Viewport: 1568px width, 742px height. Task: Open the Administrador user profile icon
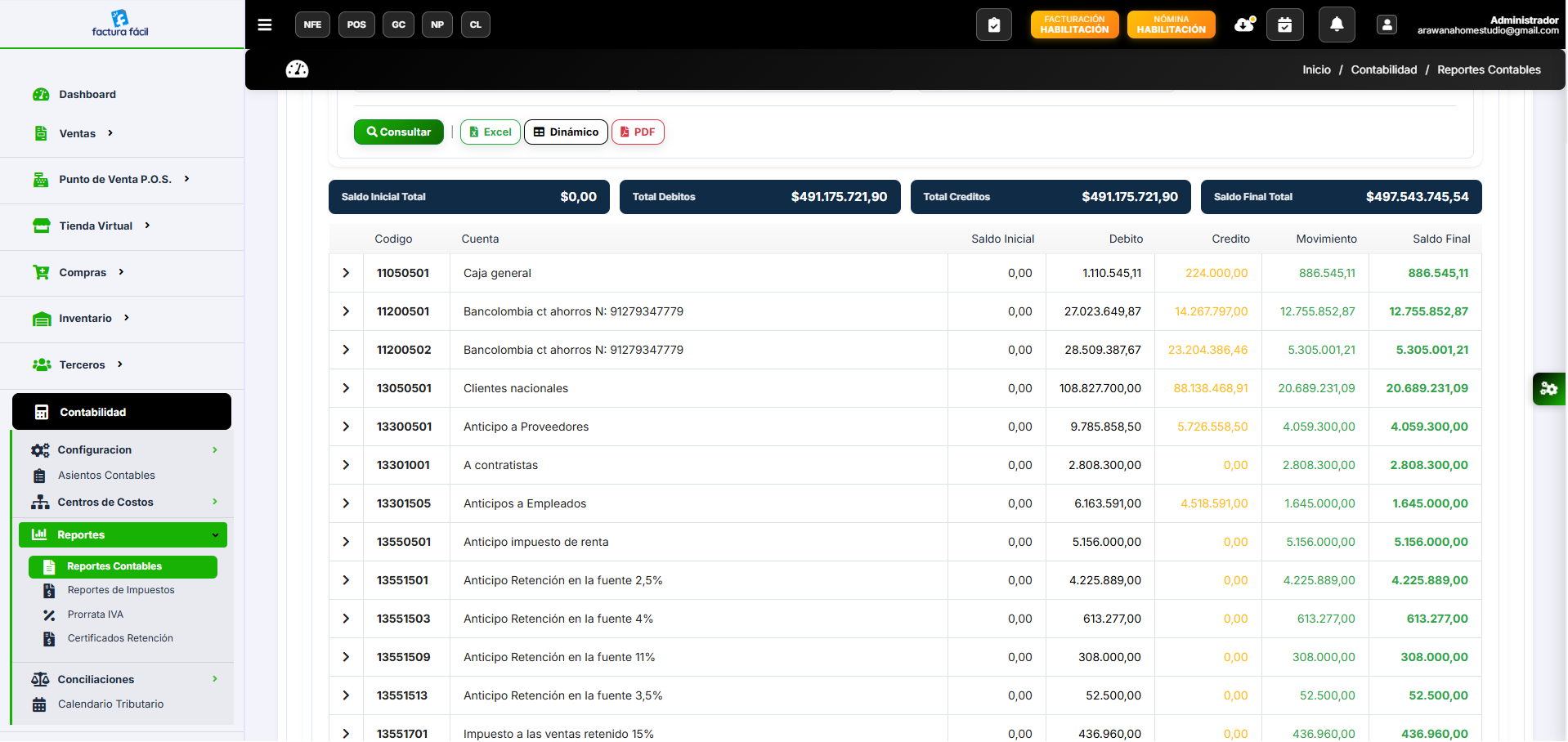coord(1387,25)
